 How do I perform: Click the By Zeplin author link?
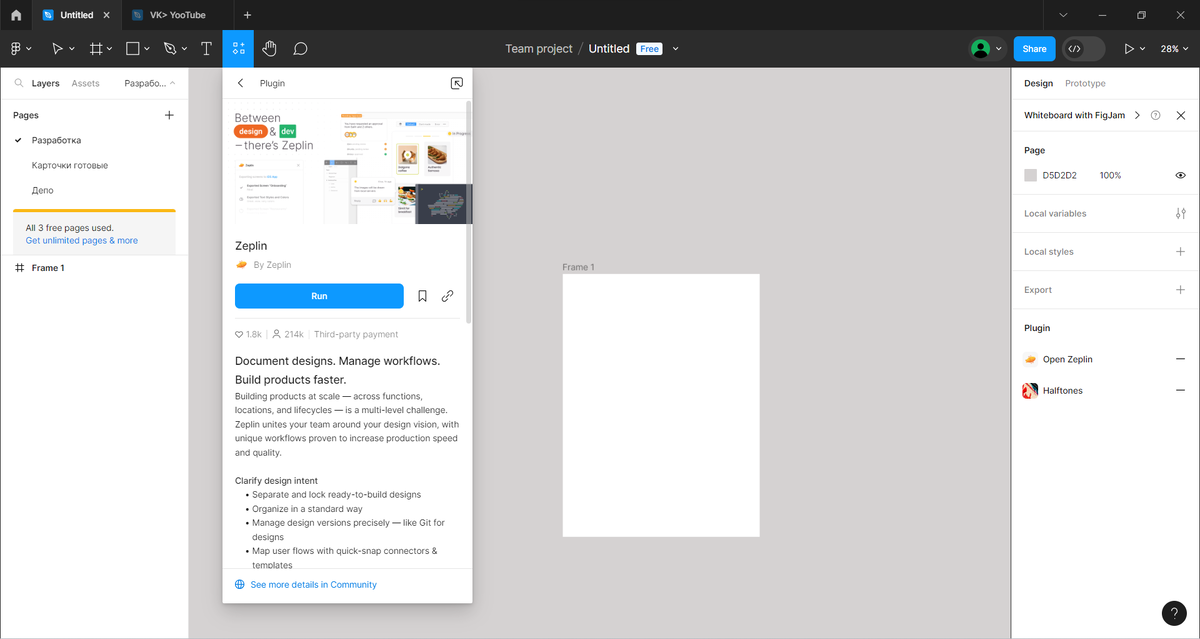272,265
